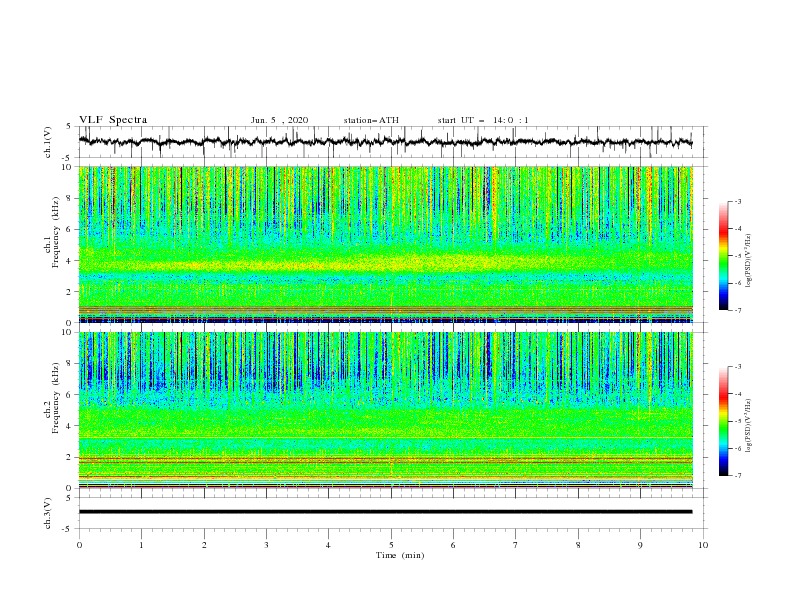Click the date label Jun. 5, 2020

point(279,120)
